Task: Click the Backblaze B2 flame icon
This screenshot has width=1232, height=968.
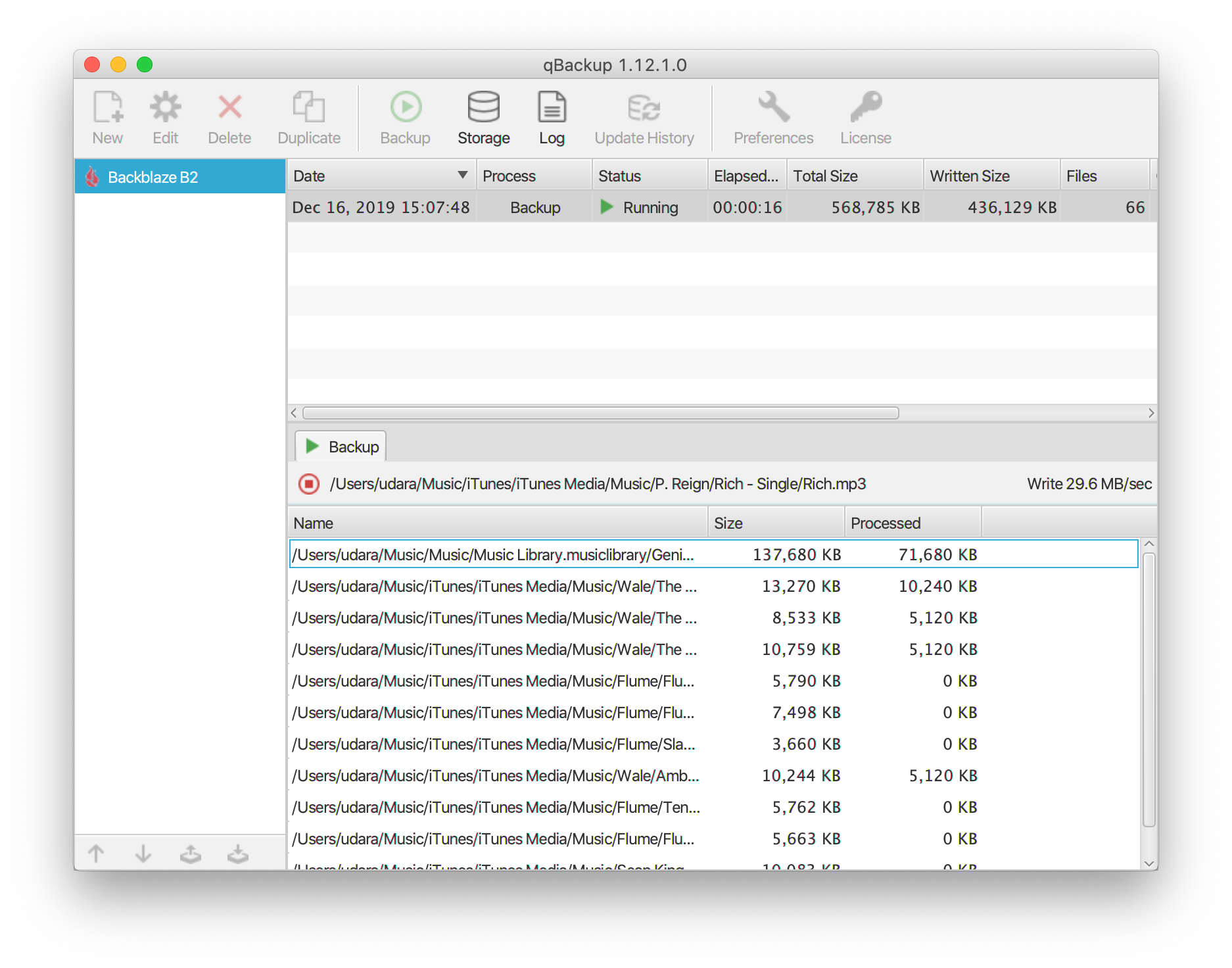Action: point(92,177)
